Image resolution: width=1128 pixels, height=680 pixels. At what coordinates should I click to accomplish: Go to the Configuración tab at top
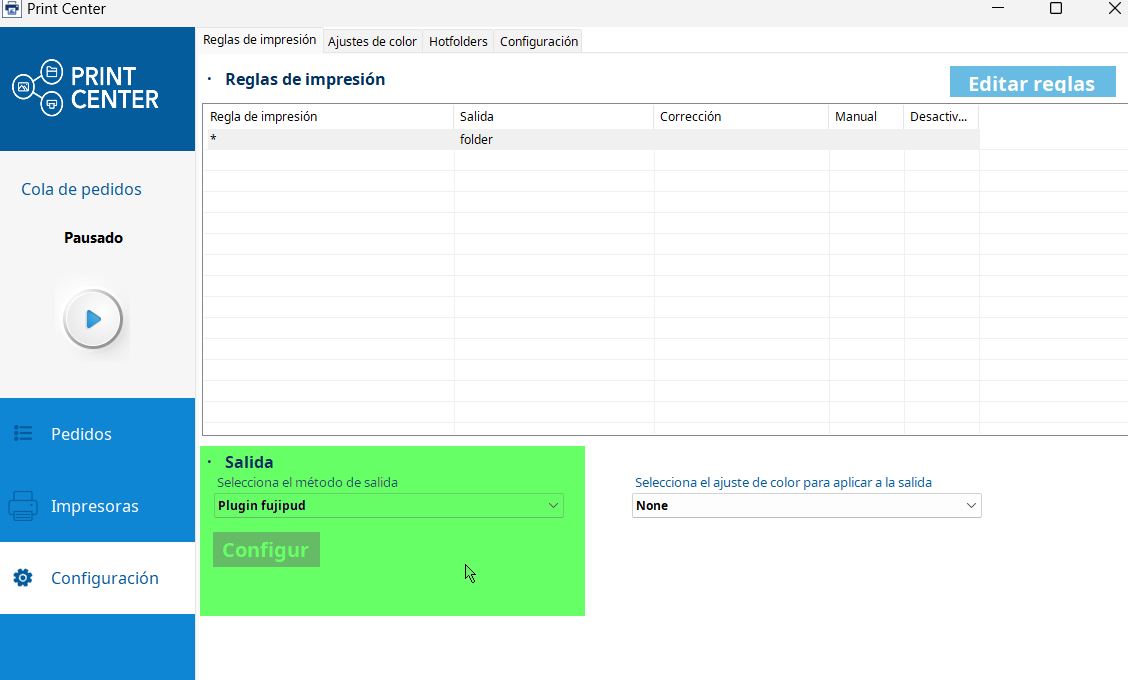[x=538, y=41]
